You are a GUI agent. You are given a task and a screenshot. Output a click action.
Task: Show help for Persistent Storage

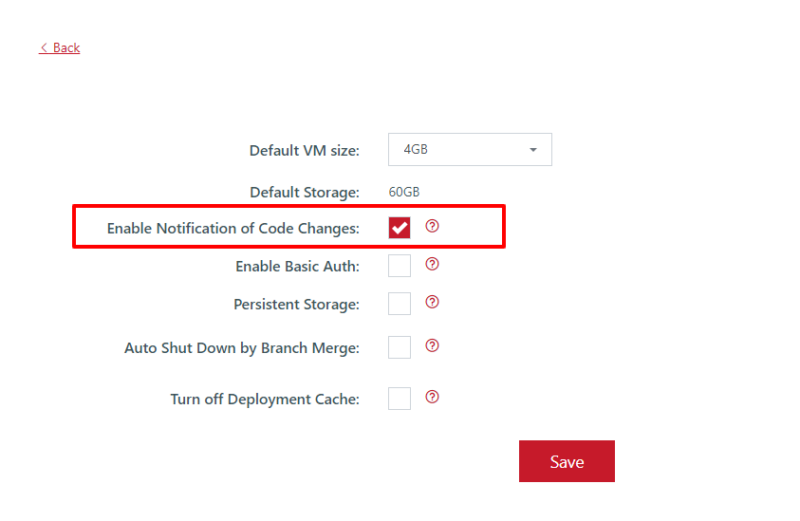point(432,302)
